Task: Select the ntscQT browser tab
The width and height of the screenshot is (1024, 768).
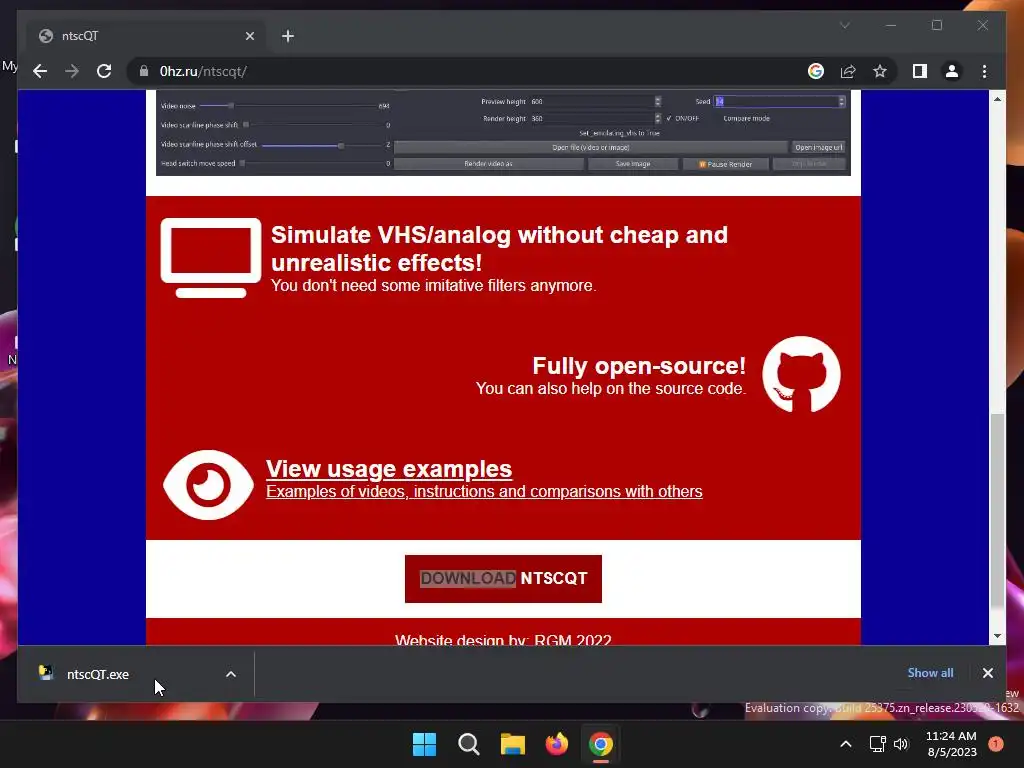Action: tap(144, 36)
